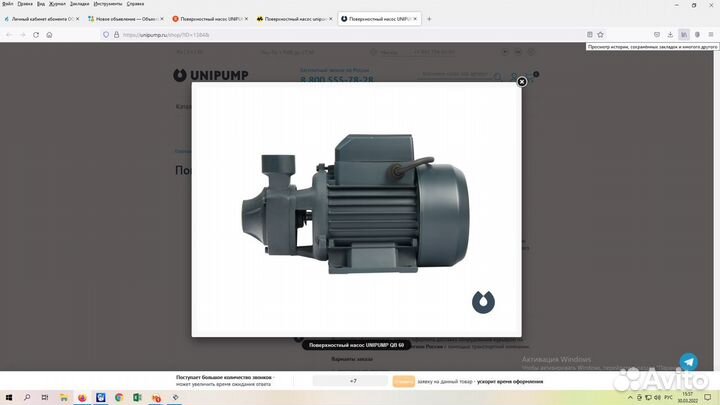This screenshot has width=720, height=405.
Task: Reload the current page
Action: pos(36,35)
